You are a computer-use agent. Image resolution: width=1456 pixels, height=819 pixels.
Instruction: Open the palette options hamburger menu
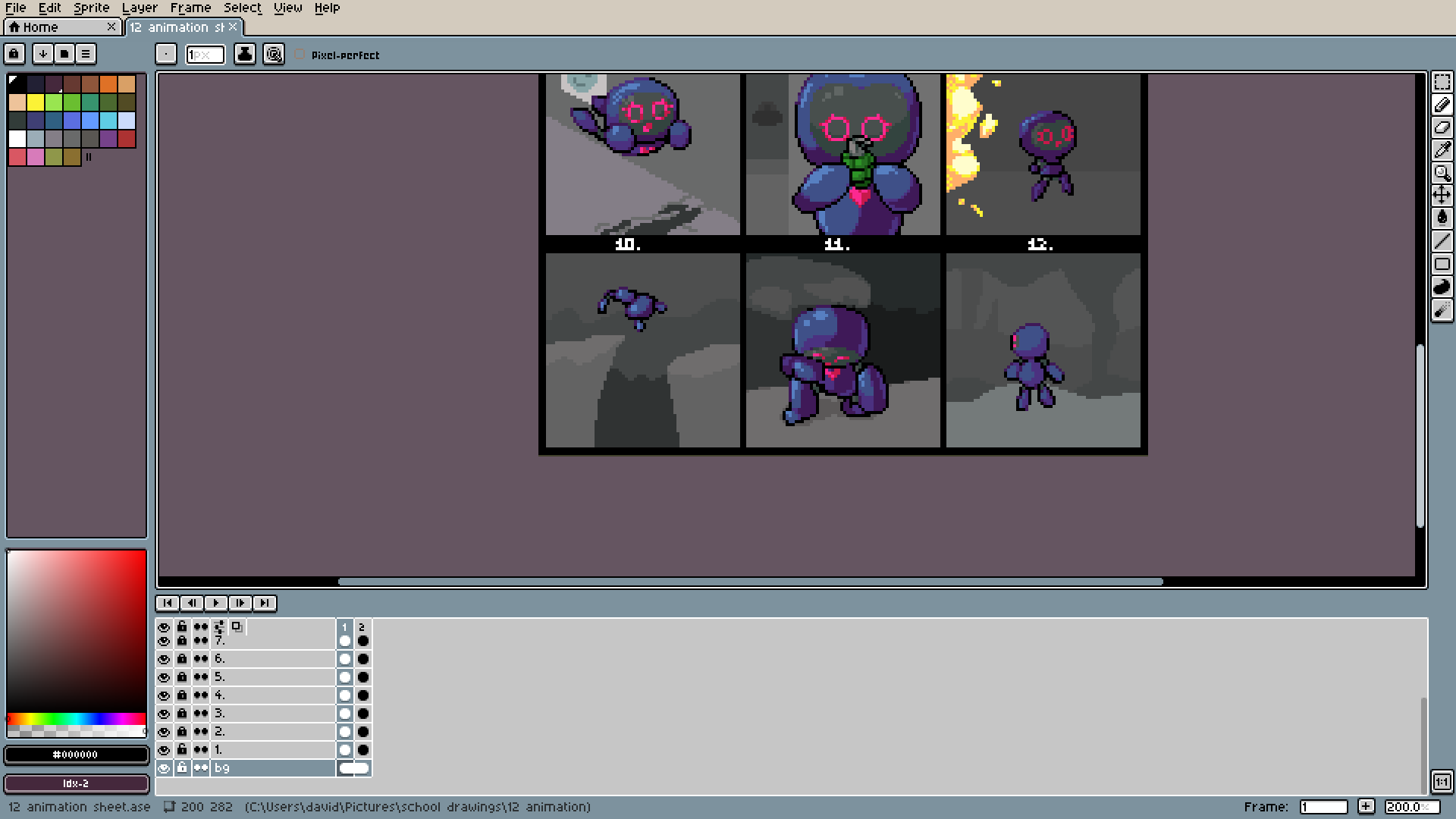coord(86,54)
